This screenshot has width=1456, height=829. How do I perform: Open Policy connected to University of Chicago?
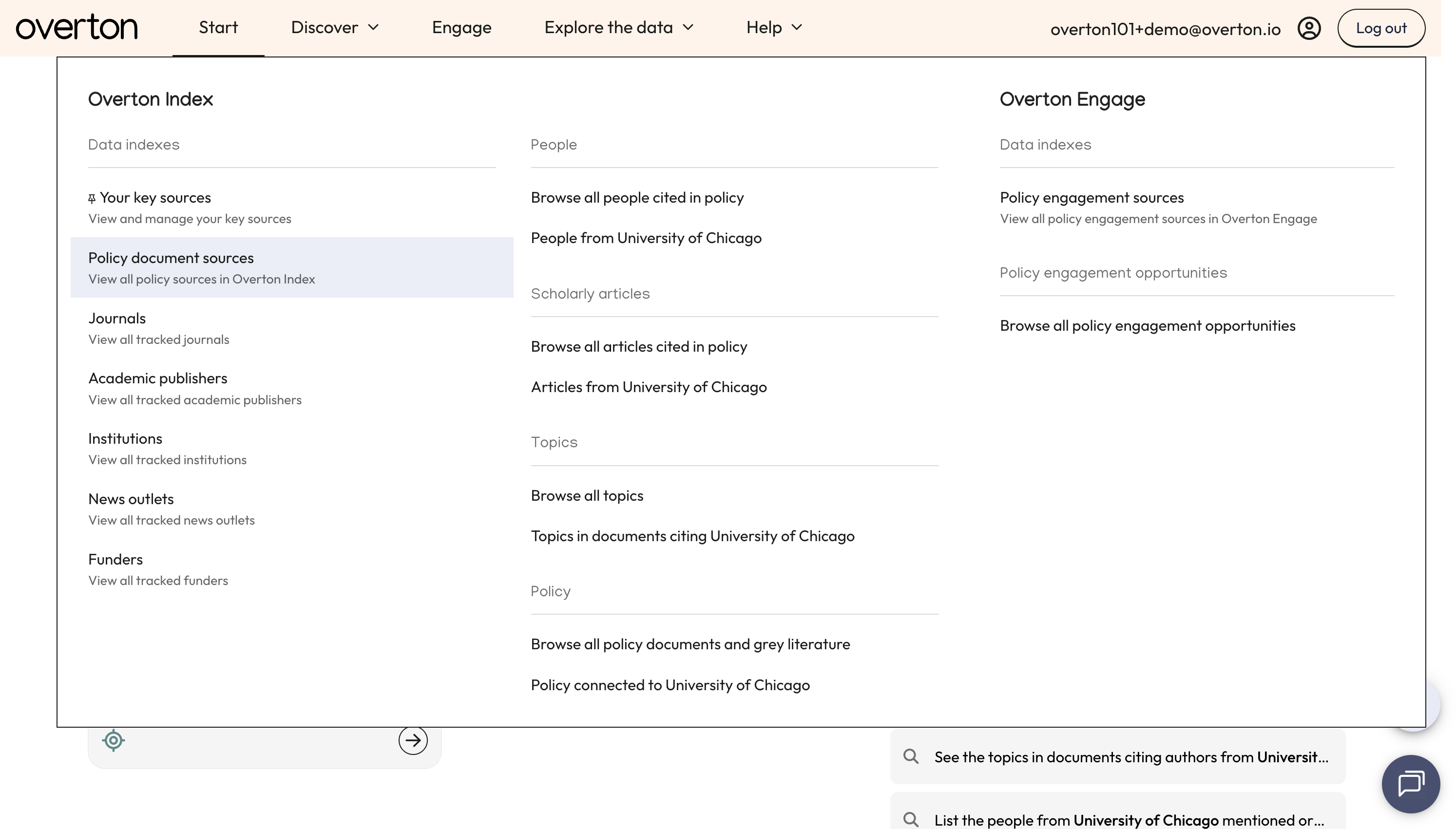670,685
